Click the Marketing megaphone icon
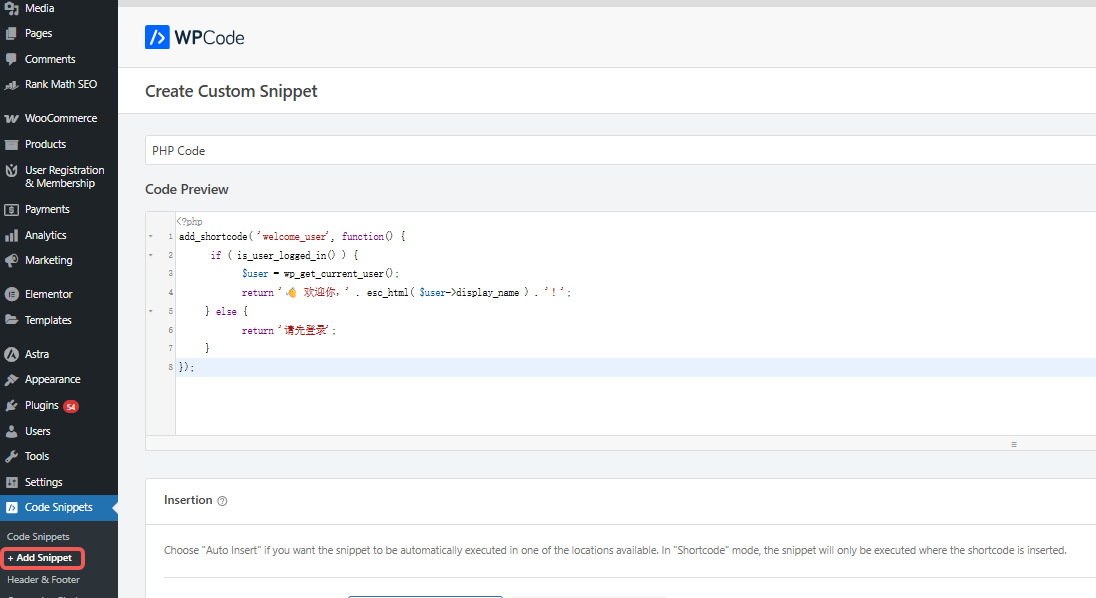This screenshot has width=1096, height=598. pos(12,260)
